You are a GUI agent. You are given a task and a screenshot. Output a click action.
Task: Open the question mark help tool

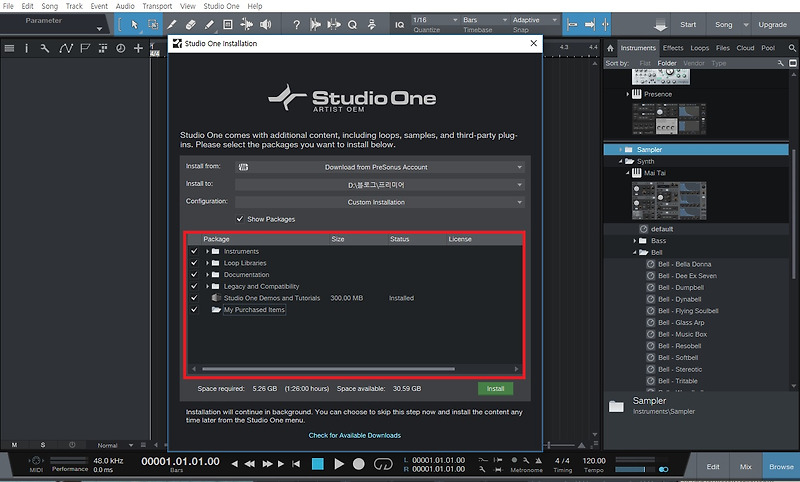point(296,24)
